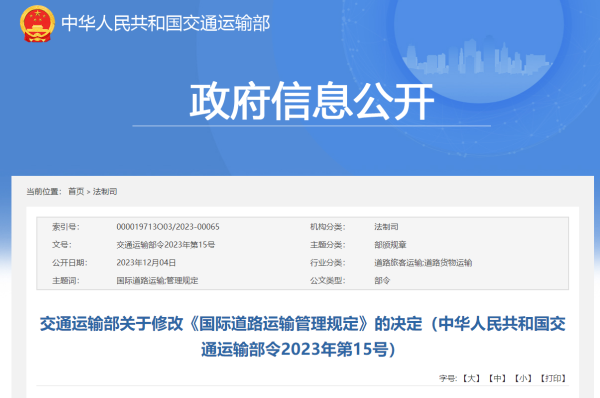
Task: Click the 公文类型 field label
Action: 328,281
